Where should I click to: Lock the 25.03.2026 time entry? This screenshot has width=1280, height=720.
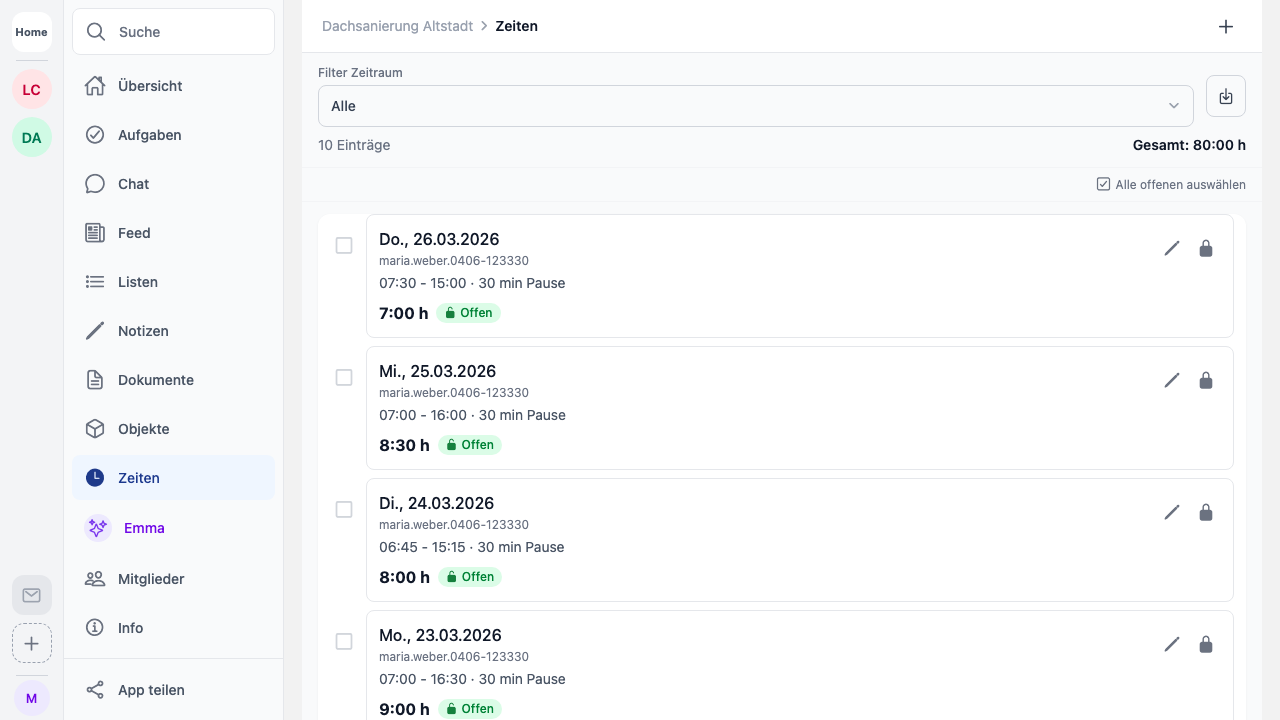[1206, 380]
